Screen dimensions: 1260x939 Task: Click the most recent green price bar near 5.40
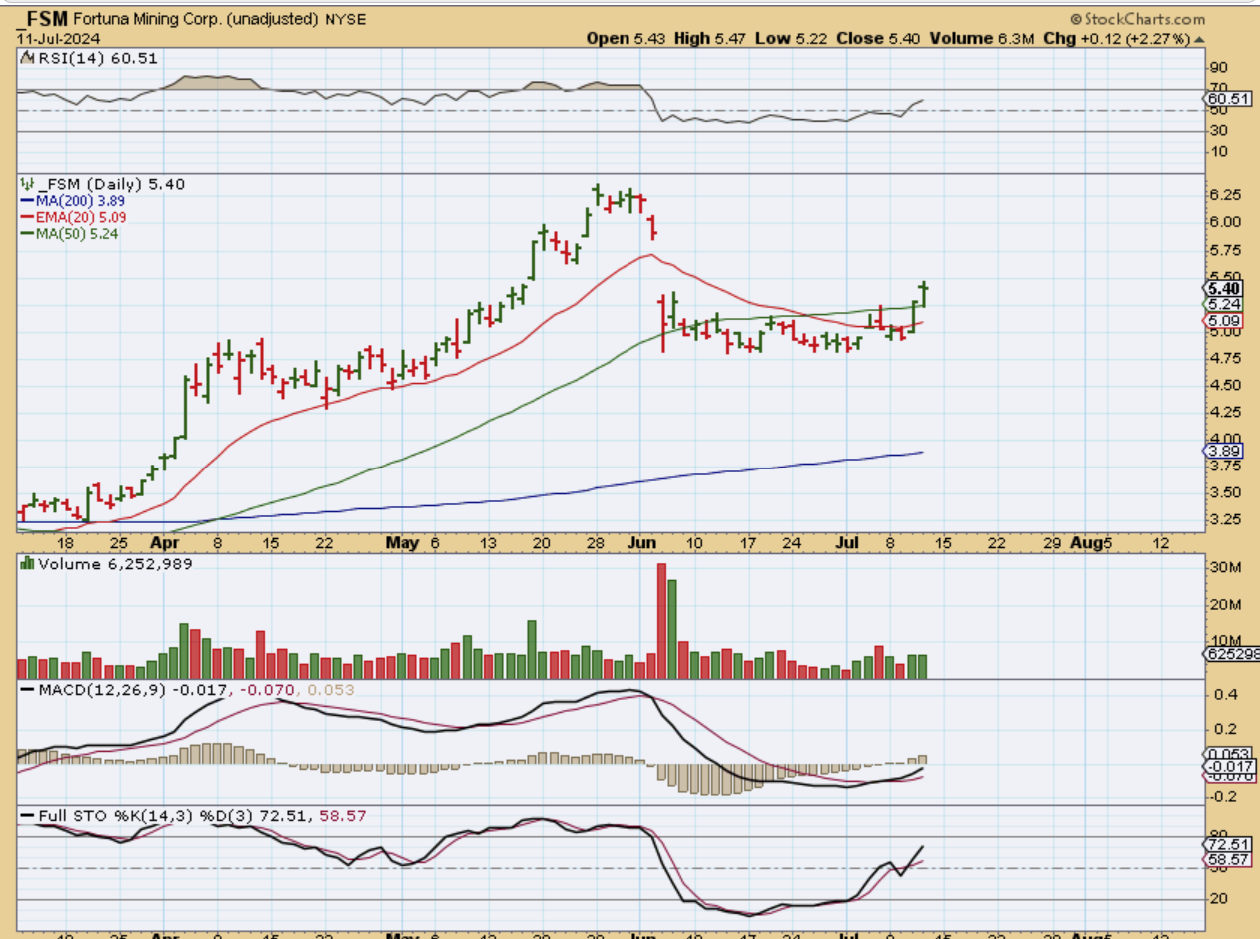[925, 294]
